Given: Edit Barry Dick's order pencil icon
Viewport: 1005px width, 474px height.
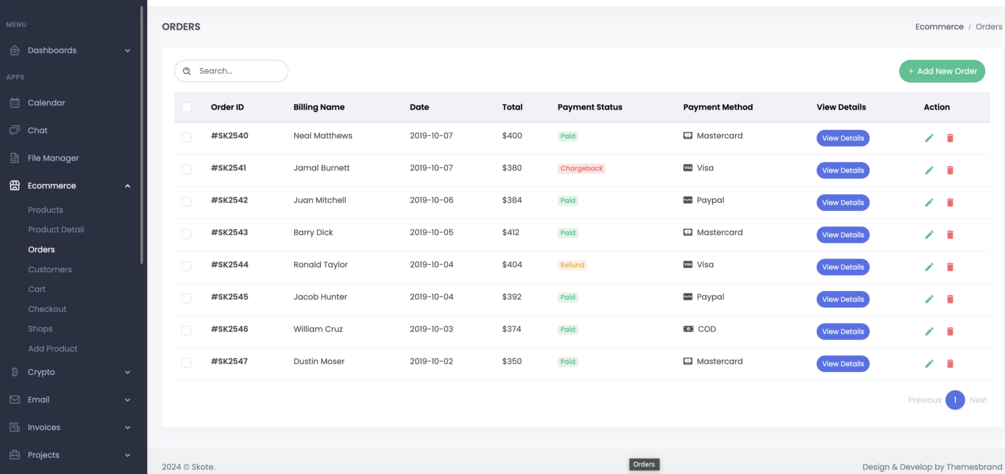Looking at the screenshot, I should [929, 234].
